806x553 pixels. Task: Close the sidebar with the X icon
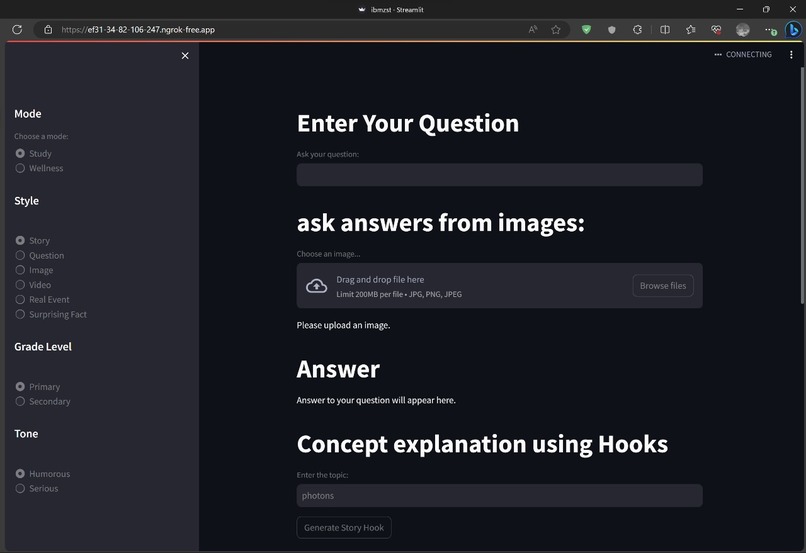pos(185,56)
